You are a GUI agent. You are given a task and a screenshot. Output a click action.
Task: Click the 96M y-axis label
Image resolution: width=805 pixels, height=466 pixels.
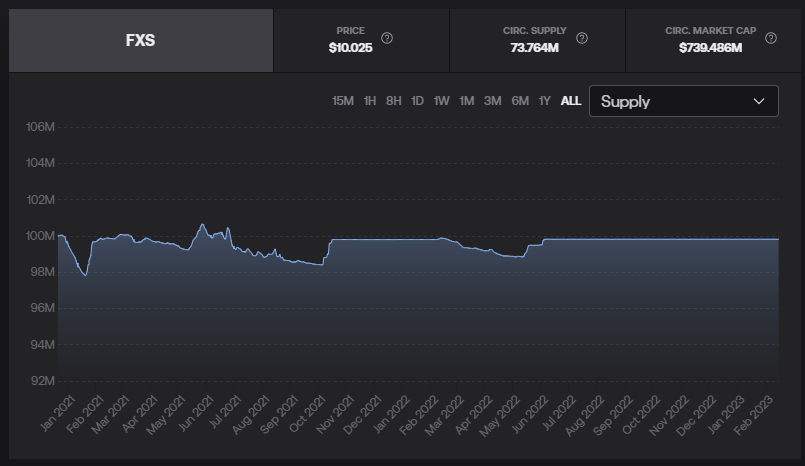click(43, 308)
